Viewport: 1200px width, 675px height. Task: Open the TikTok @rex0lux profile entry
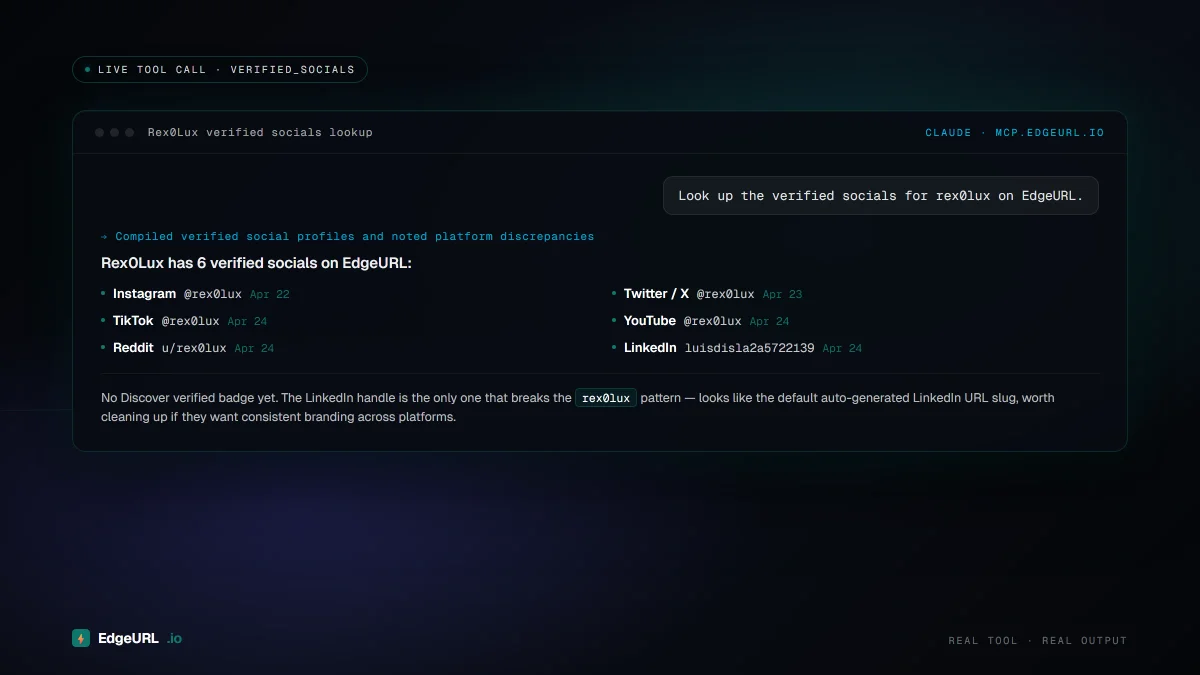(166, 321)
